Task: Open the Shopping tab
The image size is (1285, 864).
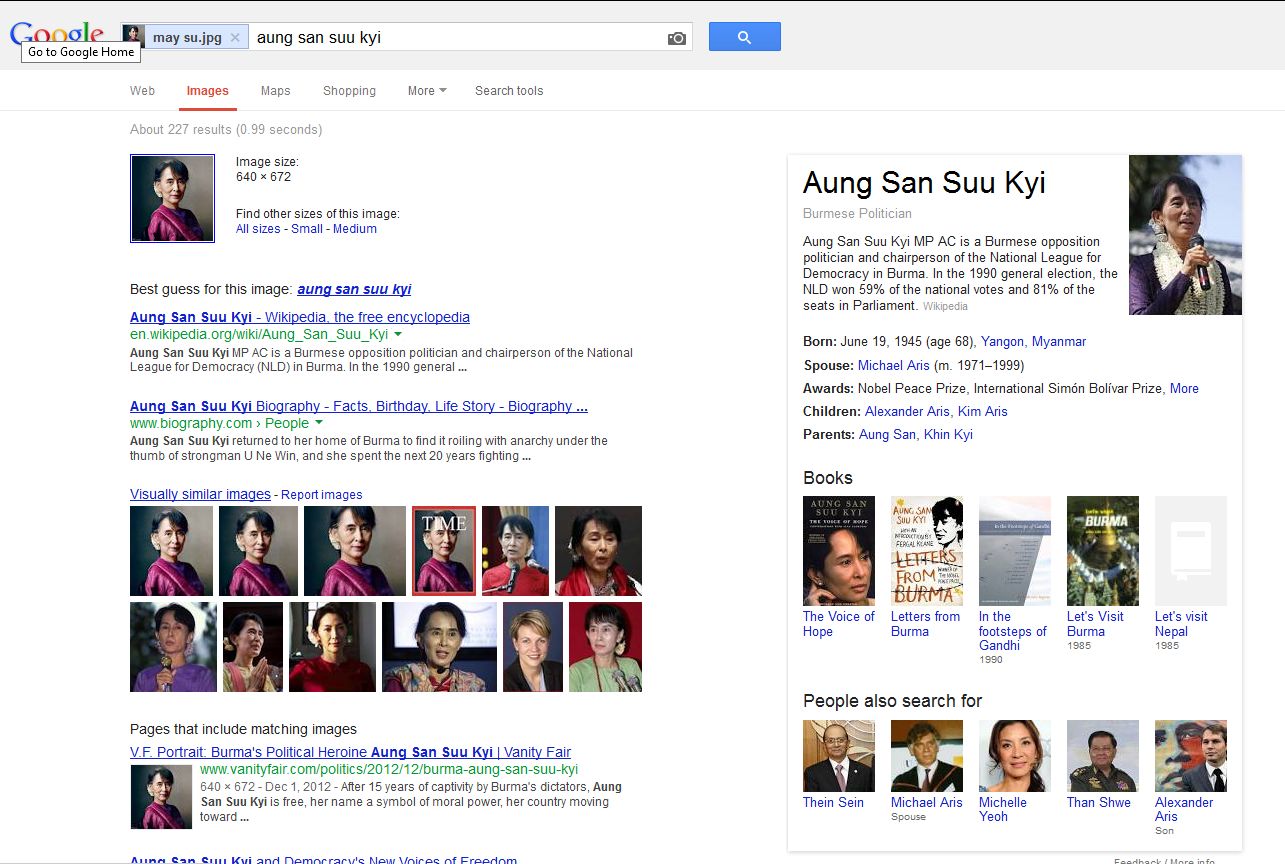Action: click(349, 91)
